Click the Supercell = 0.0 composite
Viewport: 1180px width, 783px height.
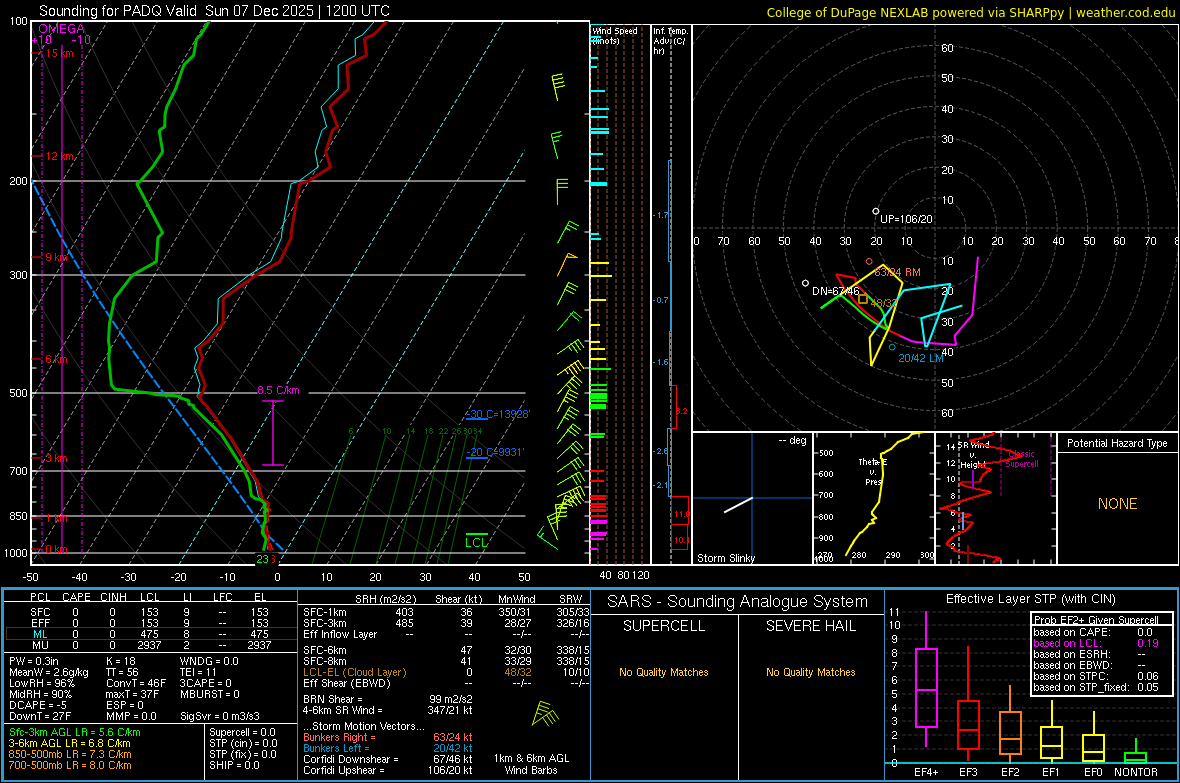pyautogui.click(x=242, y=732)
